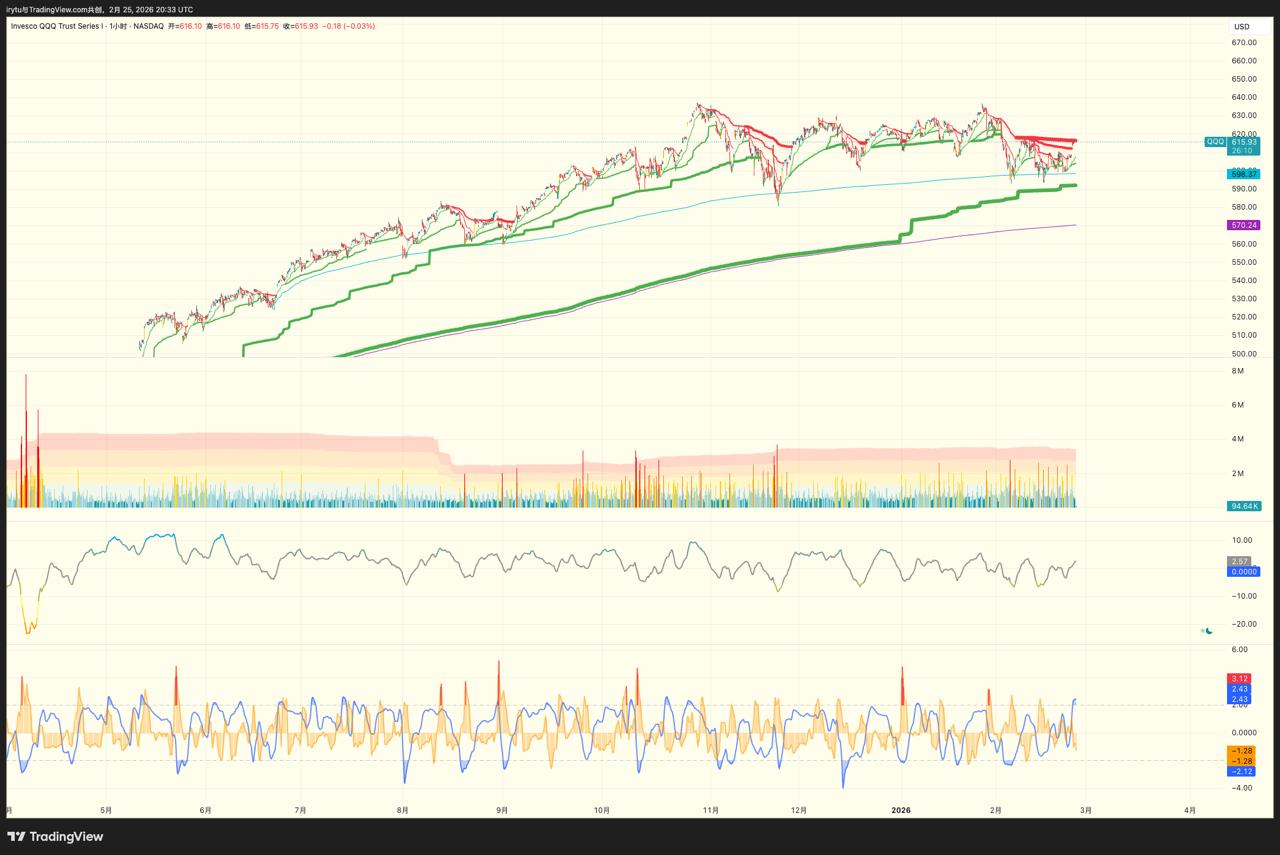The width and height of the screenshot is (1280, 855).
Task: Click the cyan 598.37 price label
Action: [x=1243, y=174]
